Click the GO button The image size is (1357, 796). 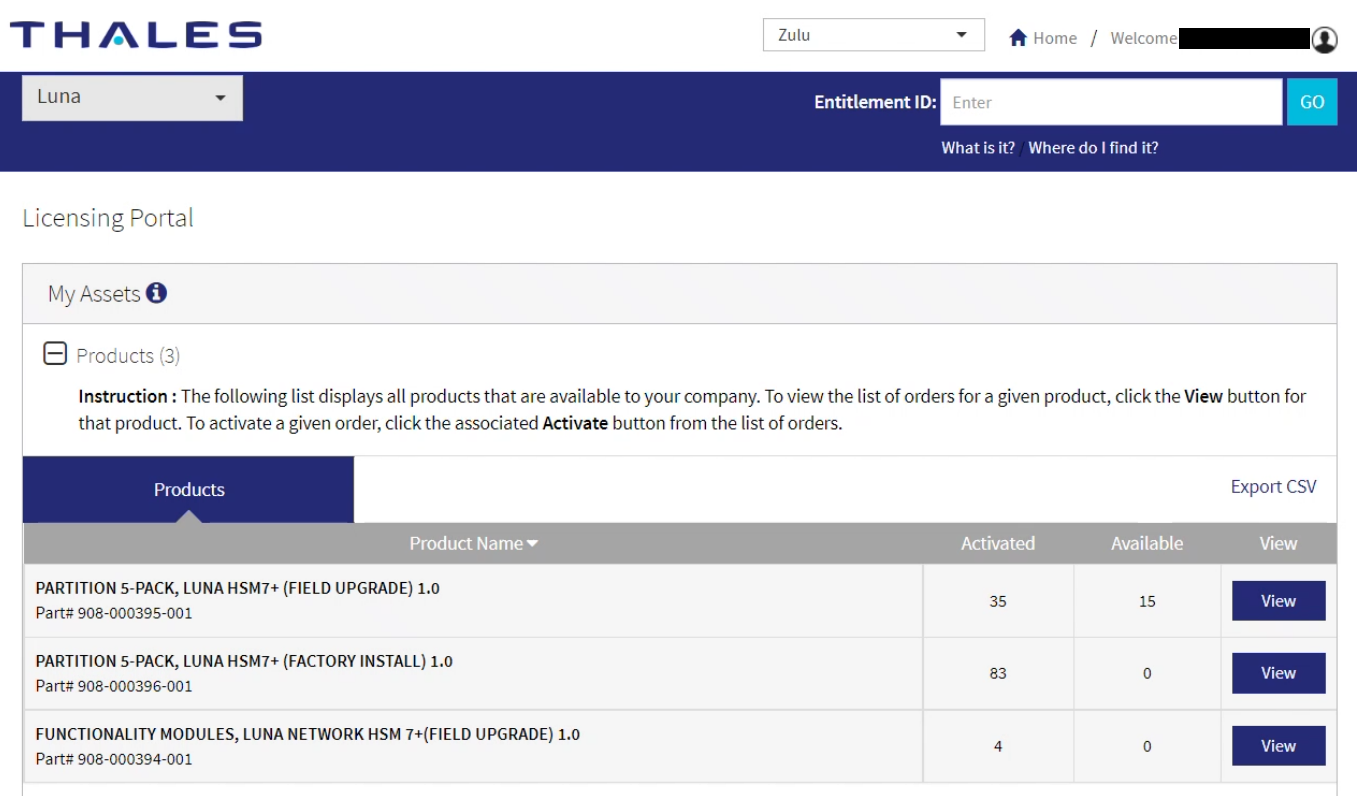pyautogui.click(x=1312, y=102)
